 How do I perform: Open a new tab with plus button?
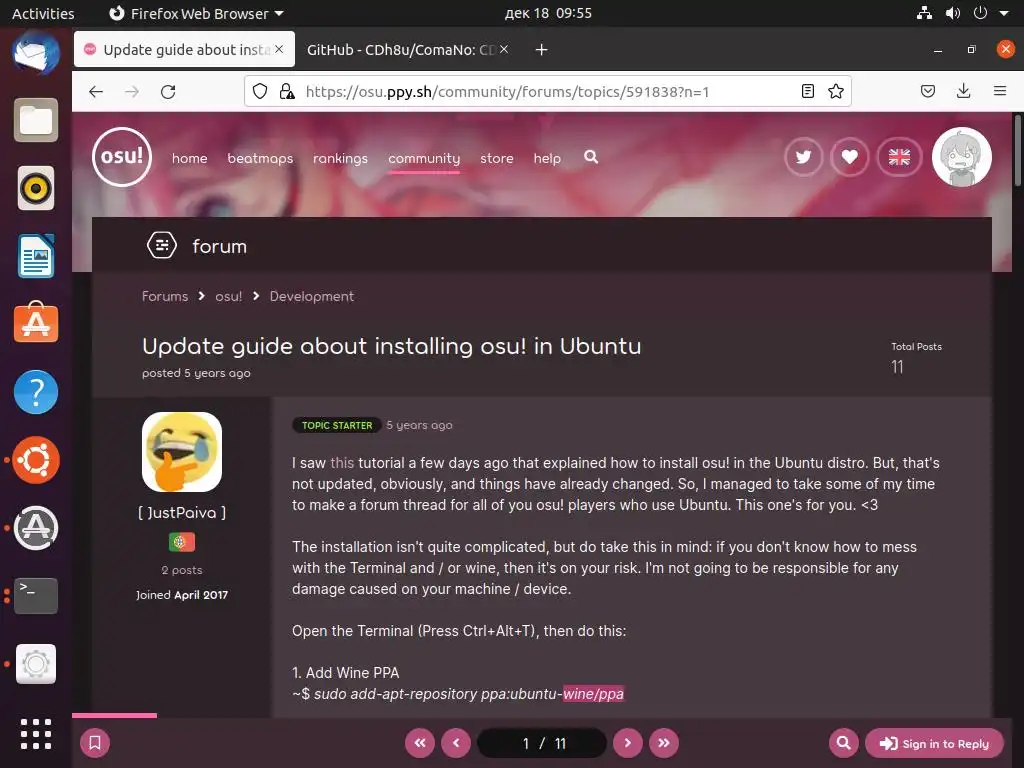tap(541, 50)
